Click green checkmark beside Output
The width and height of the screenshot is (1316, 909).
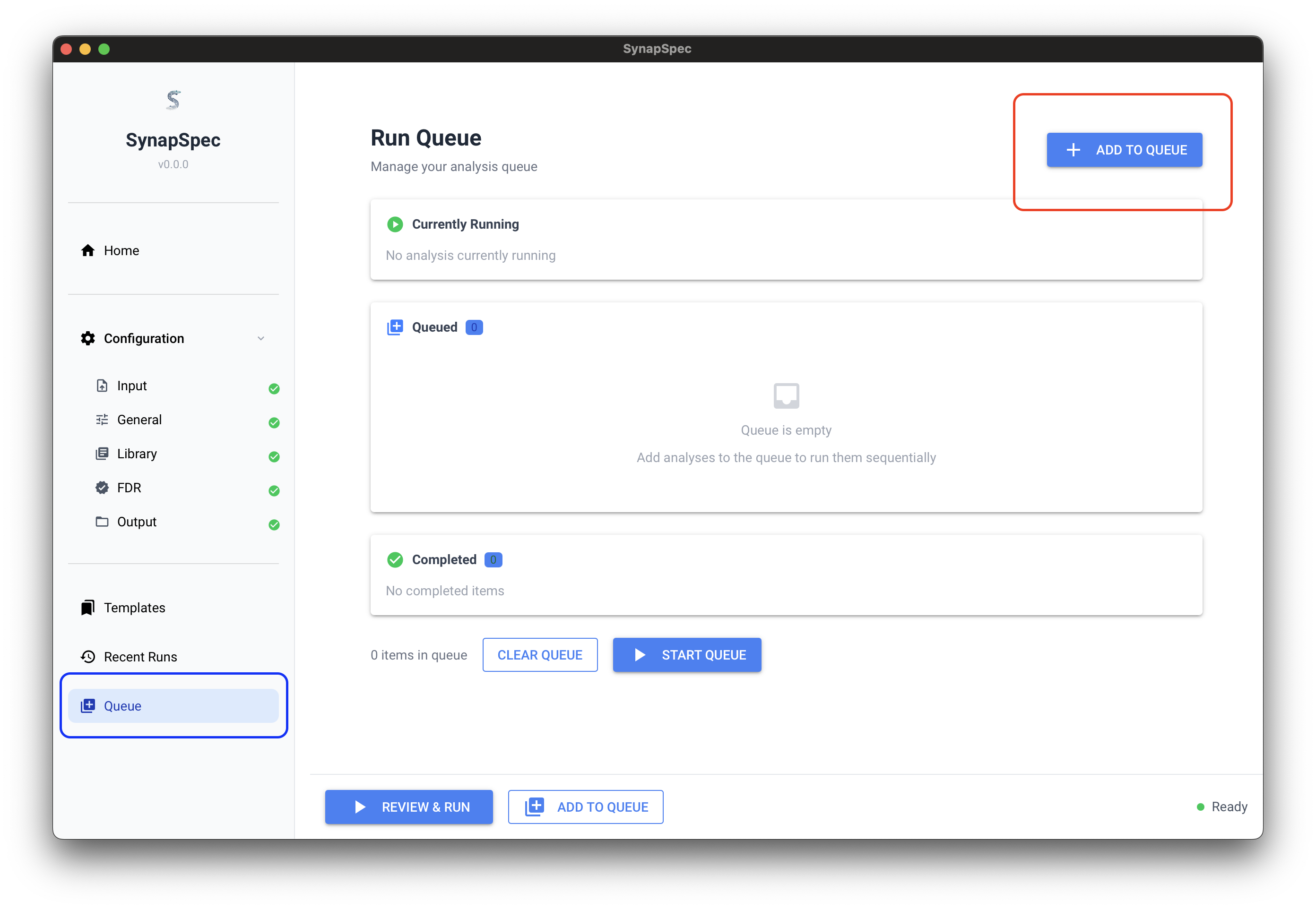(274, 524)
